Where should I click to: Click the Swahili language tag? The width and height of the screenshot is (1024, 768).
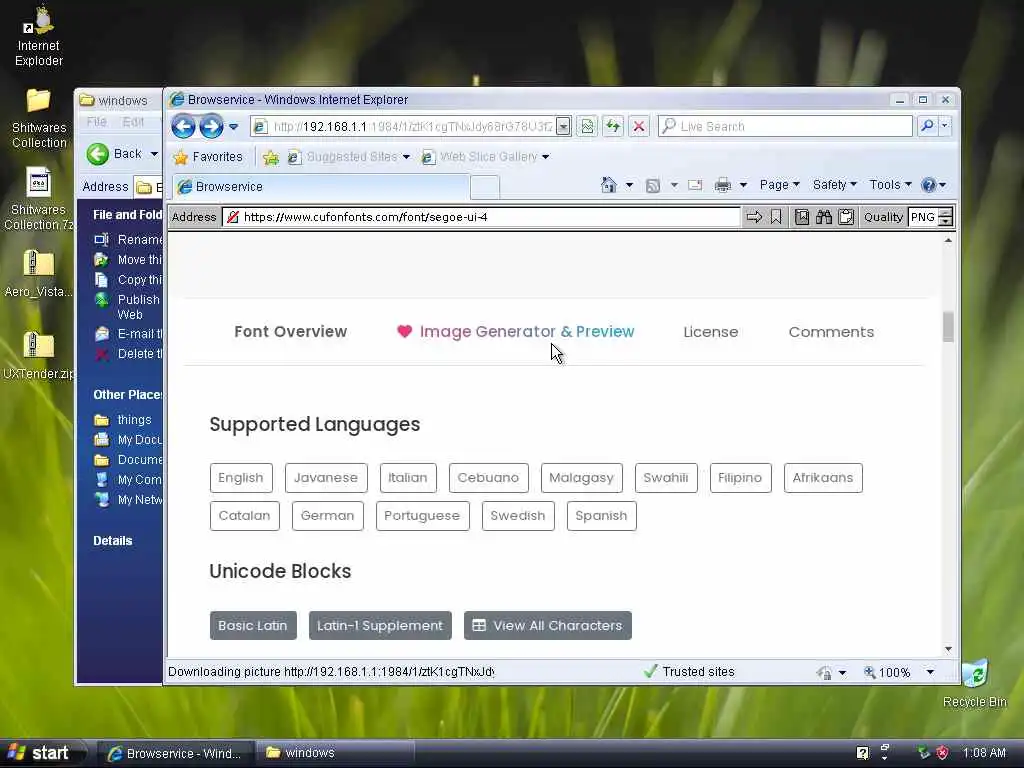click(665, 478)
